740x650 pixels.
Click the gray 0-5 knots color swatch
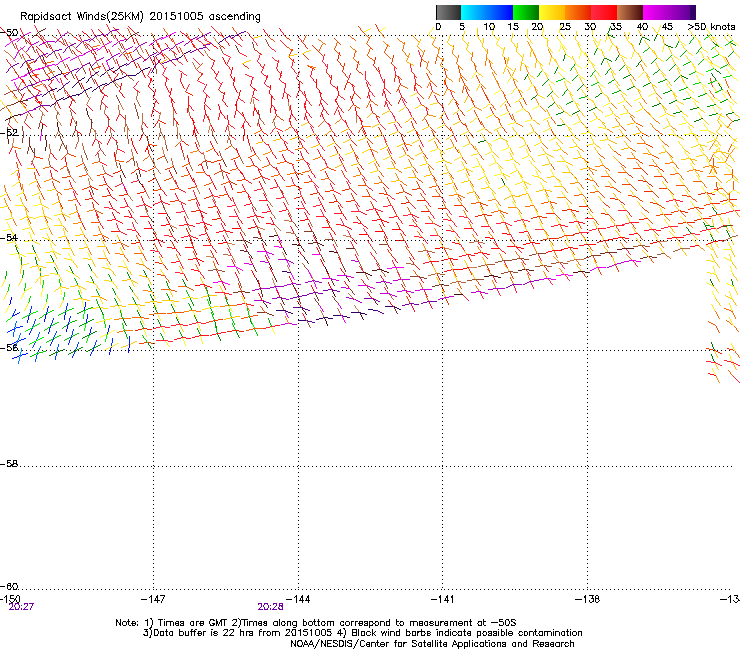(448, 12)
